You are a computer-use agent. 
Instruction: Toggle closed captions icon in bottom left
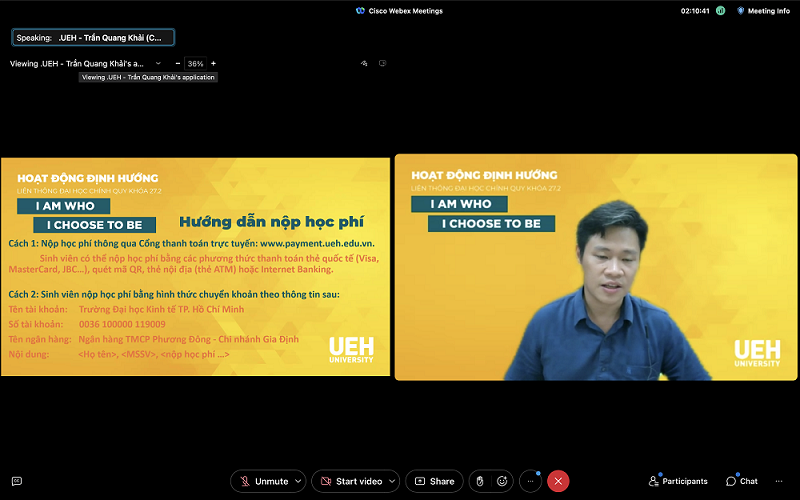click(17, 481)
